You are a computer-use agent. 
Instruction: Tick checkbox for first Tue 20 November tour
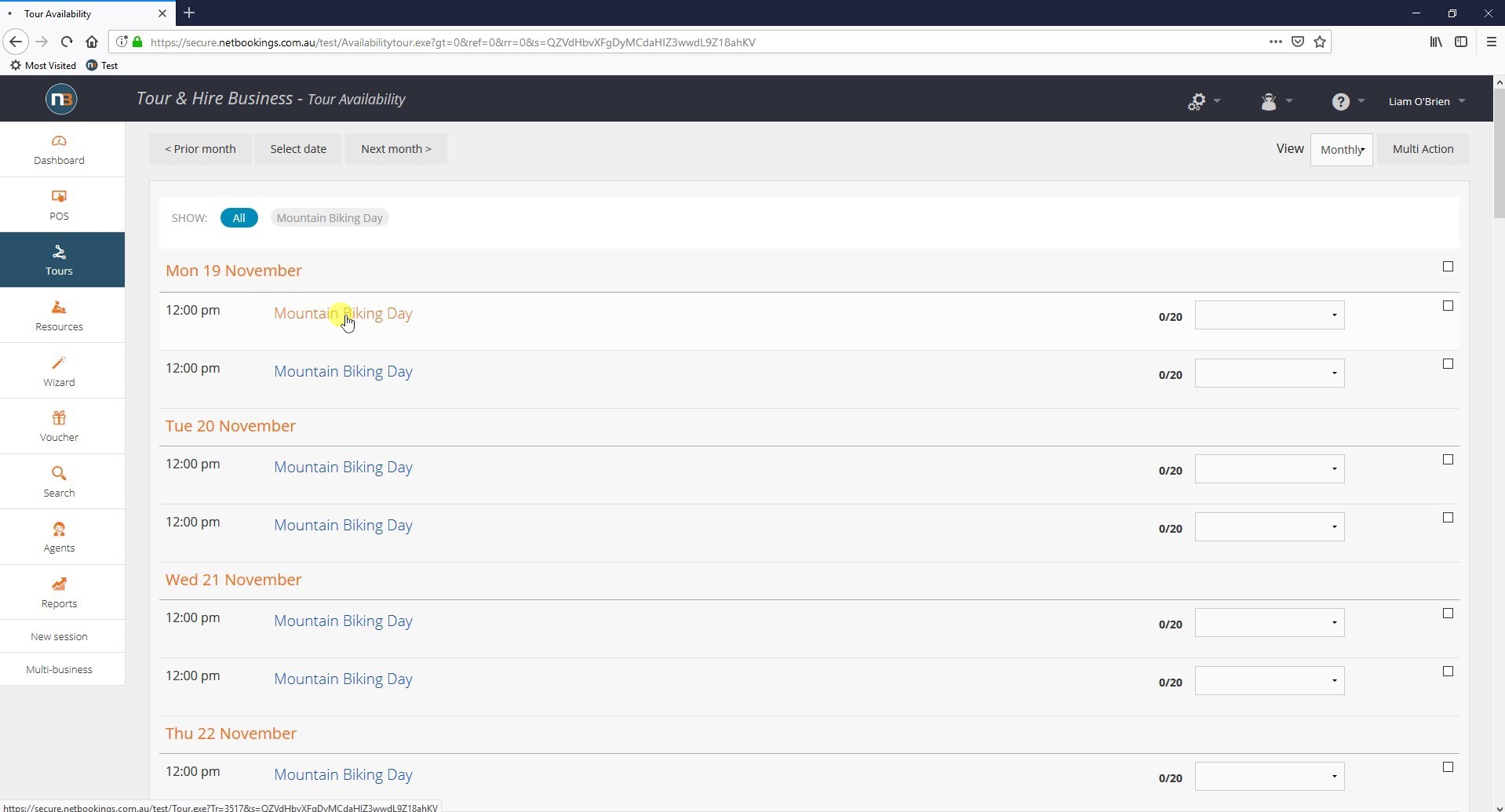(1448, 460)
